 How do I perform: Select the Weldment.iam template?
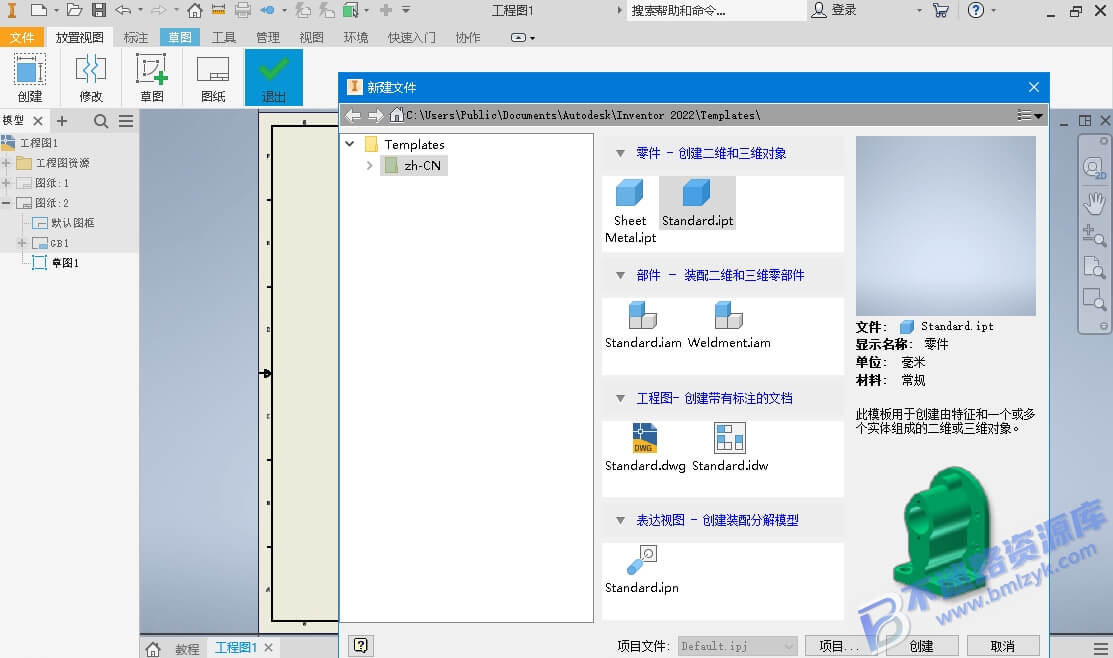[729, 325]
